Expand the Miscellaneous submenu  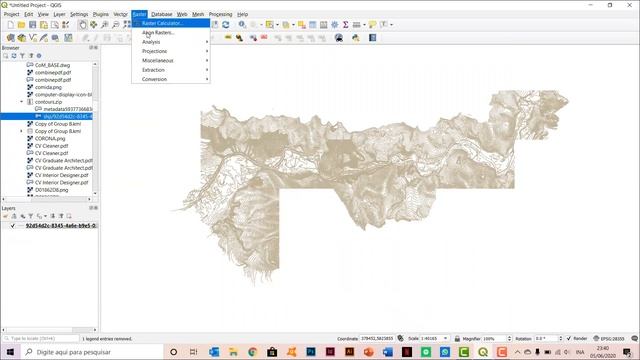(x=171, y=60)
